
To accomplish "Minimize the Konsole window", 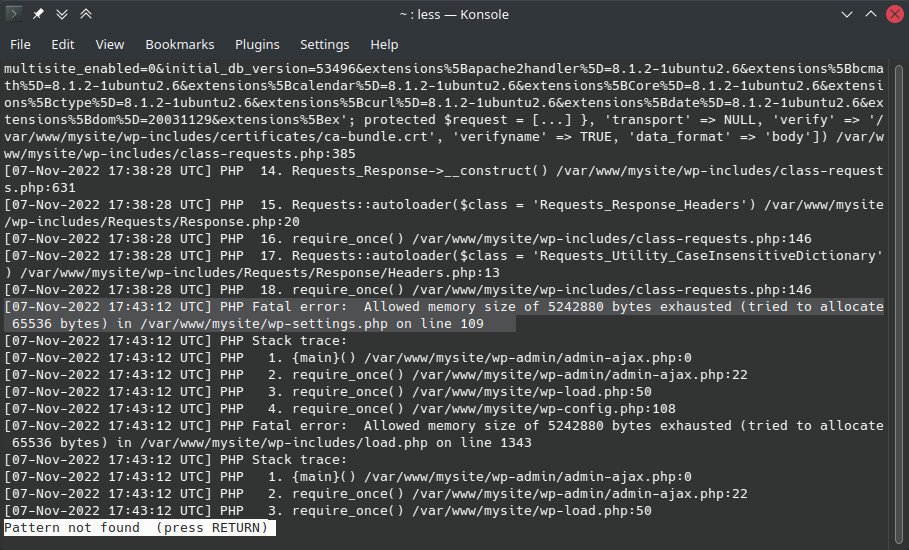I will tap(847, 14).
